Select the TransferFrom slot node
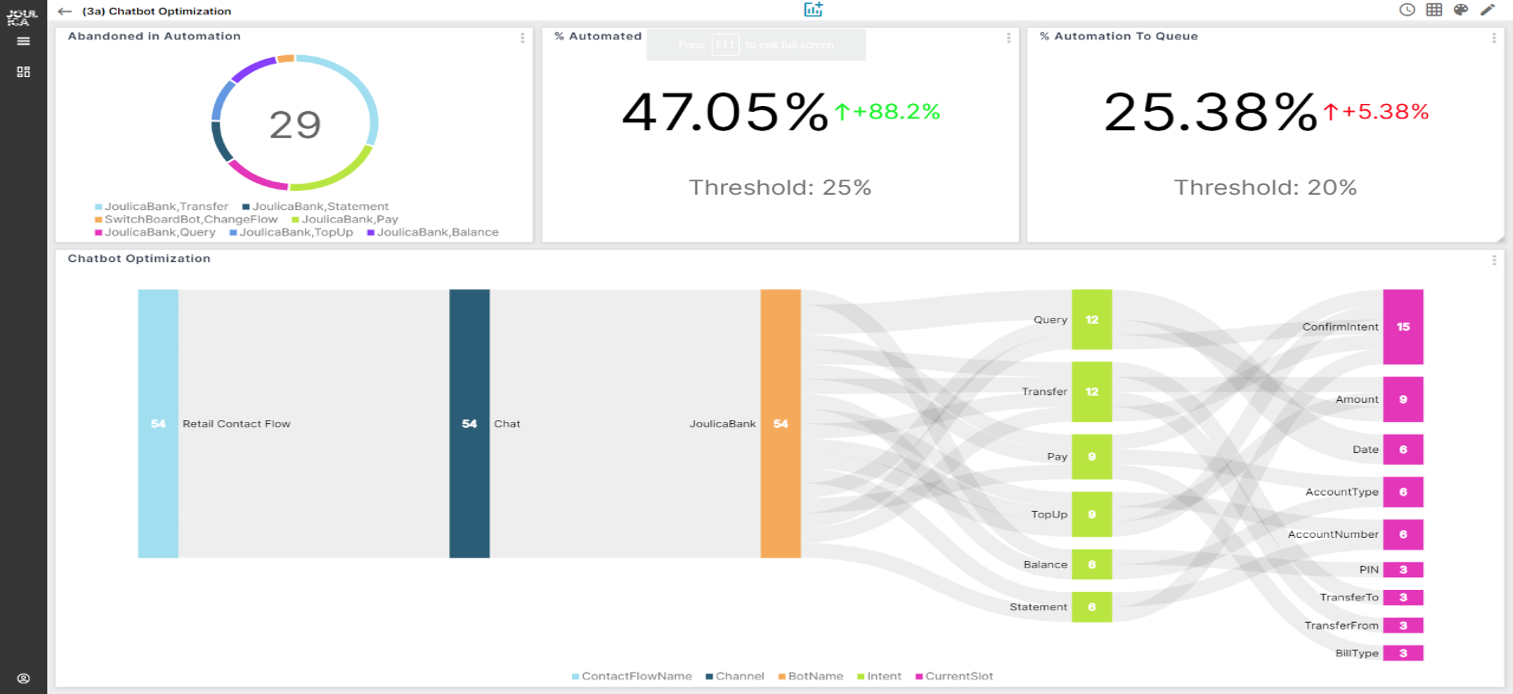The height and width of the screenshot is (694, 1513). [1402, 626]
